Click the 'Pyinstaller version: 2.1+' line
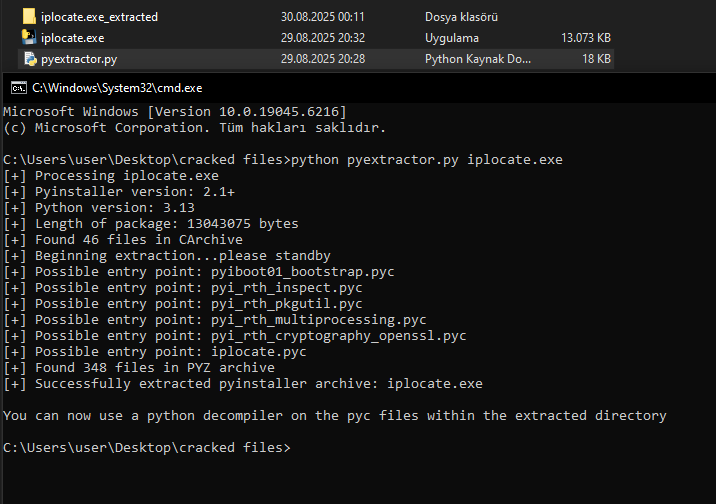The image size is (716, 504). tap(119, 192)
